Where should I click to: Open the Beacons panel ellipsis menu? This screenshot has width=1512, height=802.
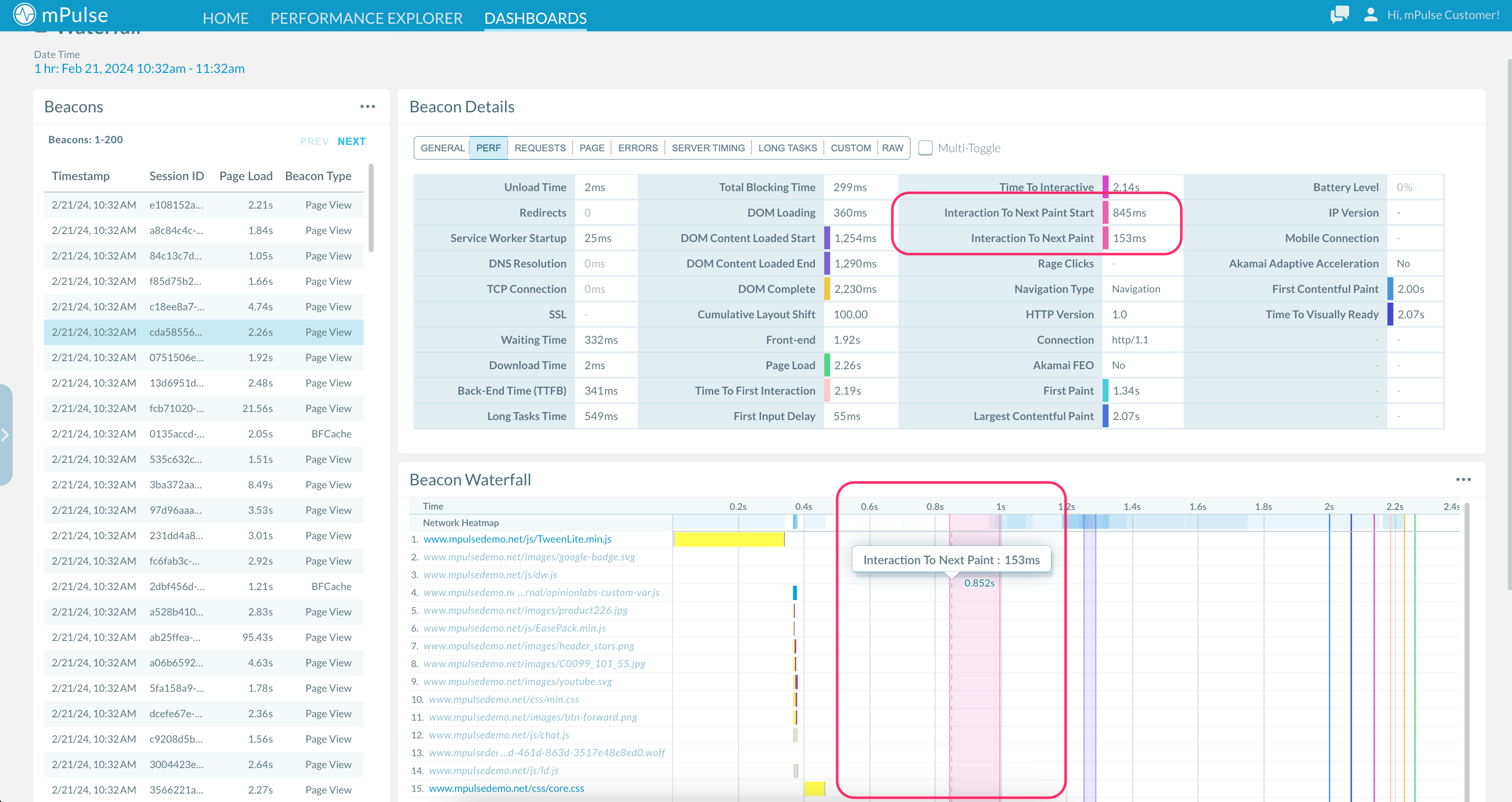point(368,106)
